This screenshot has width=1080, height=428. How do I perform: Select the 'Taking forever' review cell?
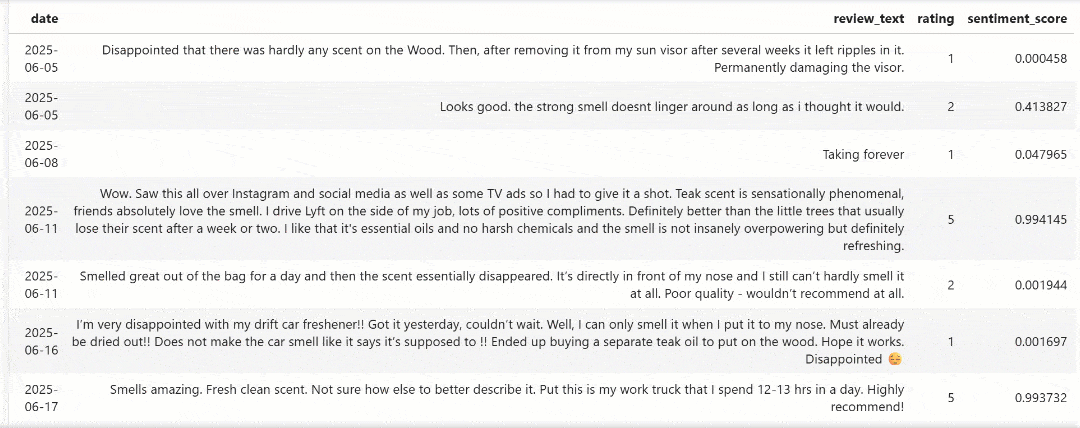[862, 155]
